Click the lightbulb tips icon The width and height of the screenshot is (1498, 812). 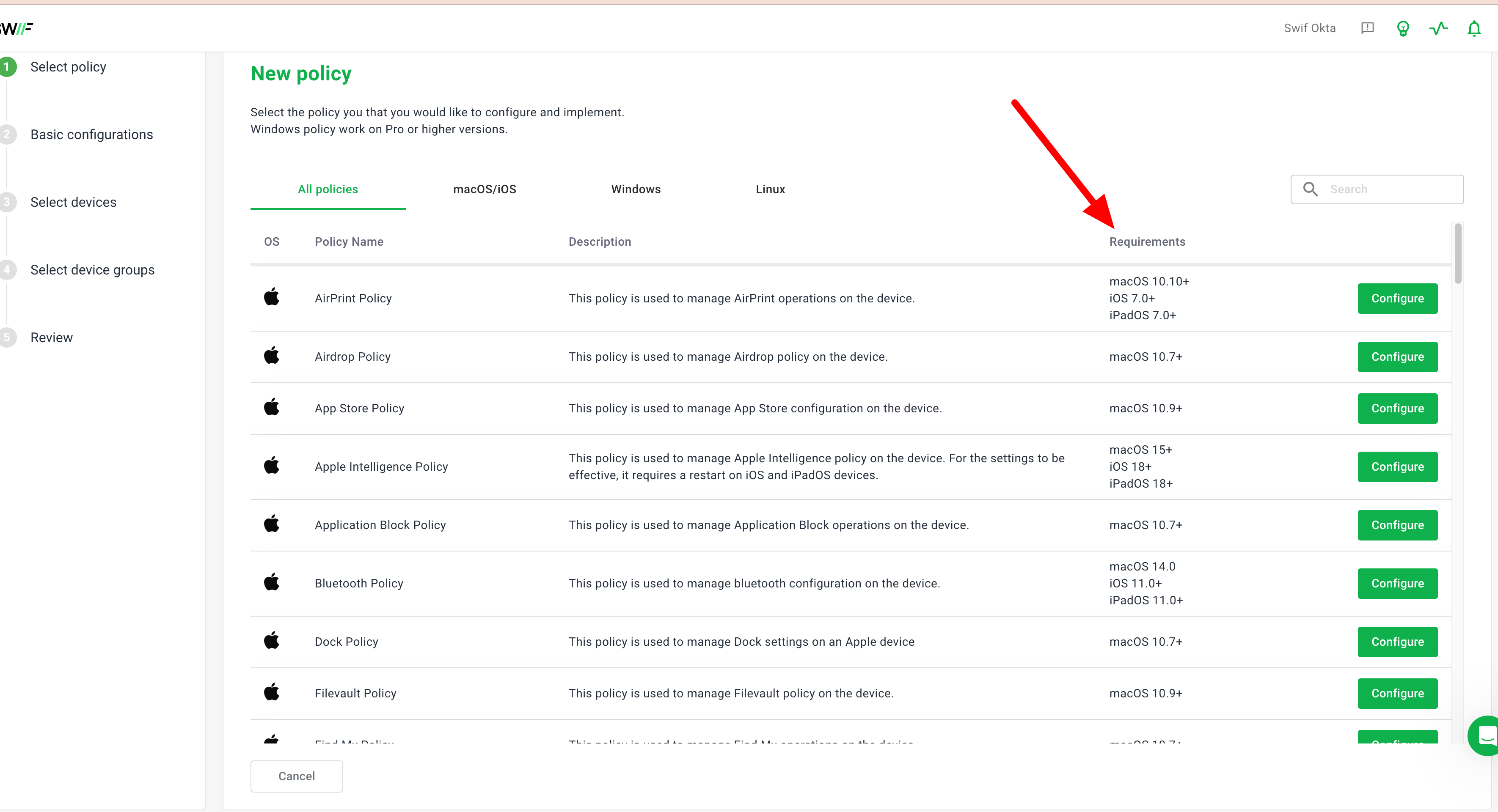point(1403,28)
